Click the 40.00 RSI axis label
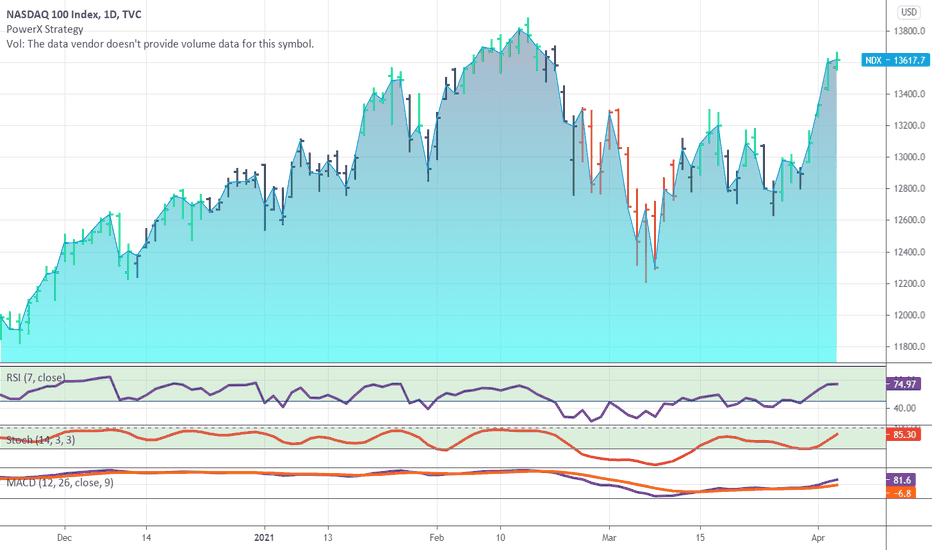Viewport: 932px width, 550px height. (x=905, y=408)
